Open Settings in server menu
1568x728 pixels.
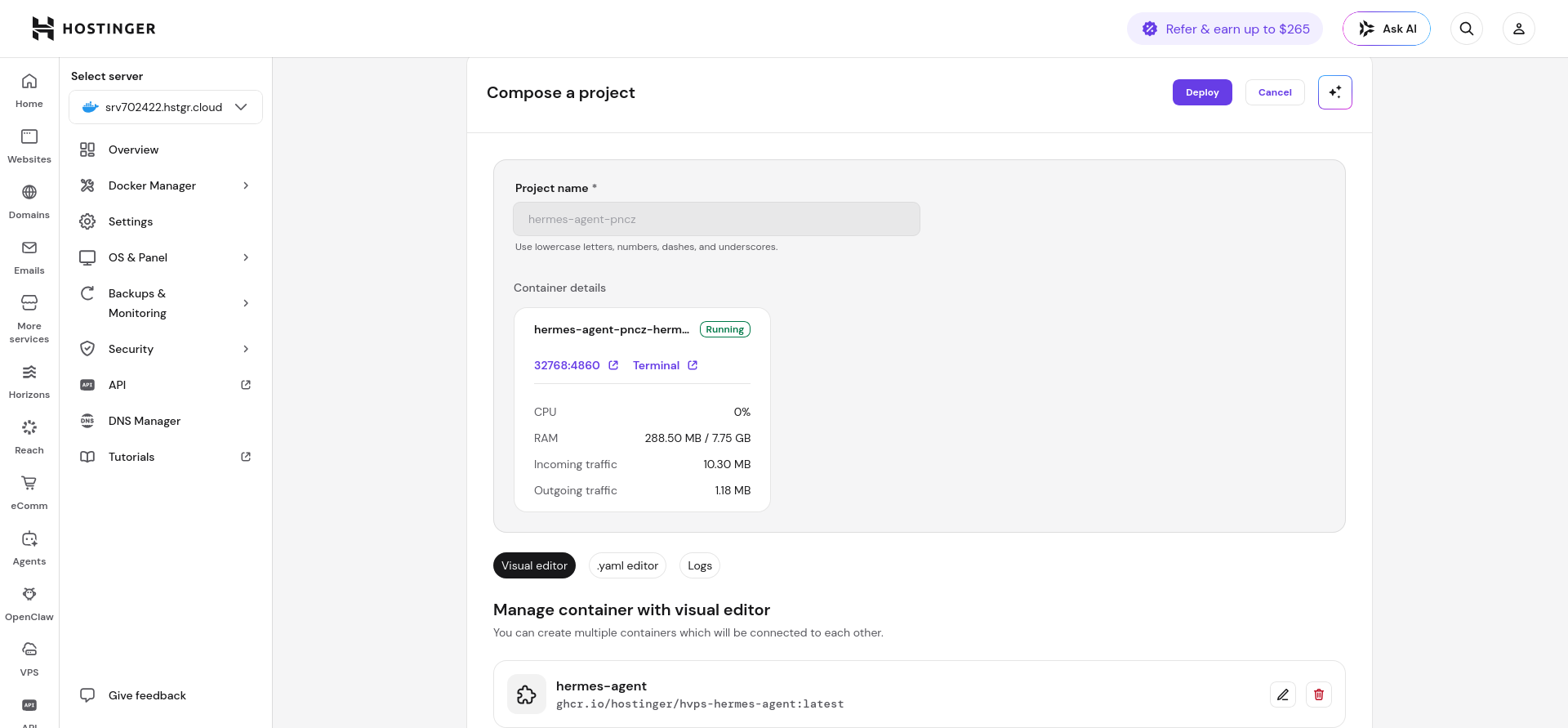166,221
